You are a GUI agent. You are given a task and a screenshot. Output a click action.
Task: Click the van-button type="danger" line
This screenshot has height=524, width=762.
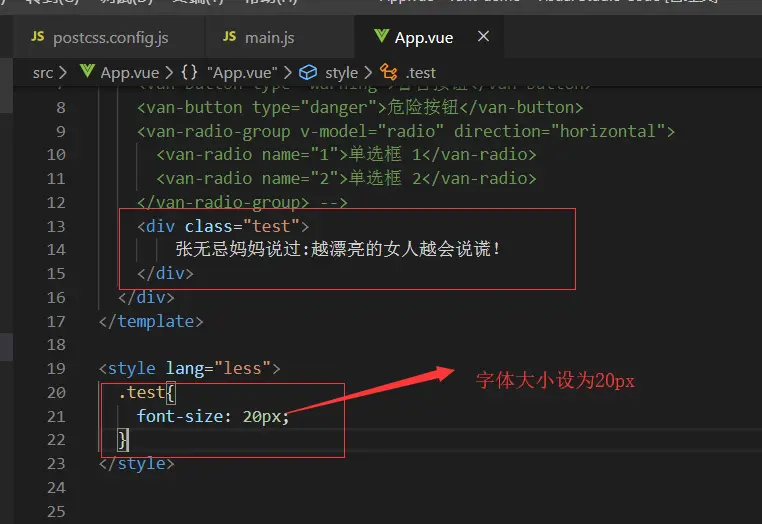click(x=360, y=107)
